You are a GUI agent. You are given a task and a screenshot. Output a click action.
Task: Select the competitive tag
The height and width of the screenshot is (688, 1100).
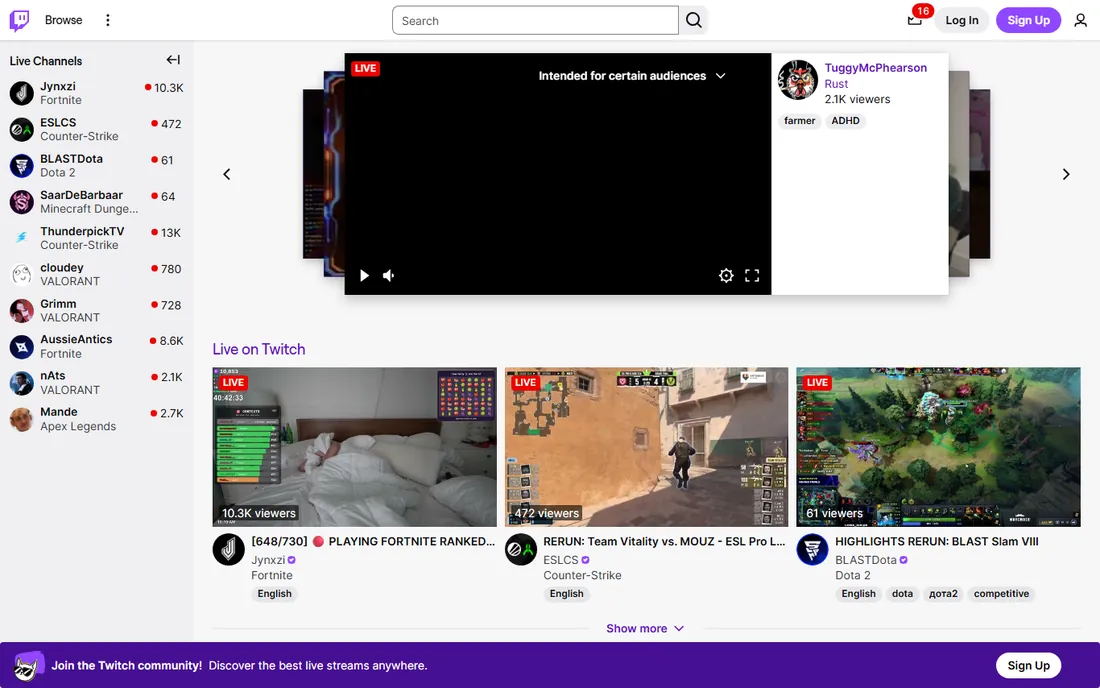[x=1001, y=593]
